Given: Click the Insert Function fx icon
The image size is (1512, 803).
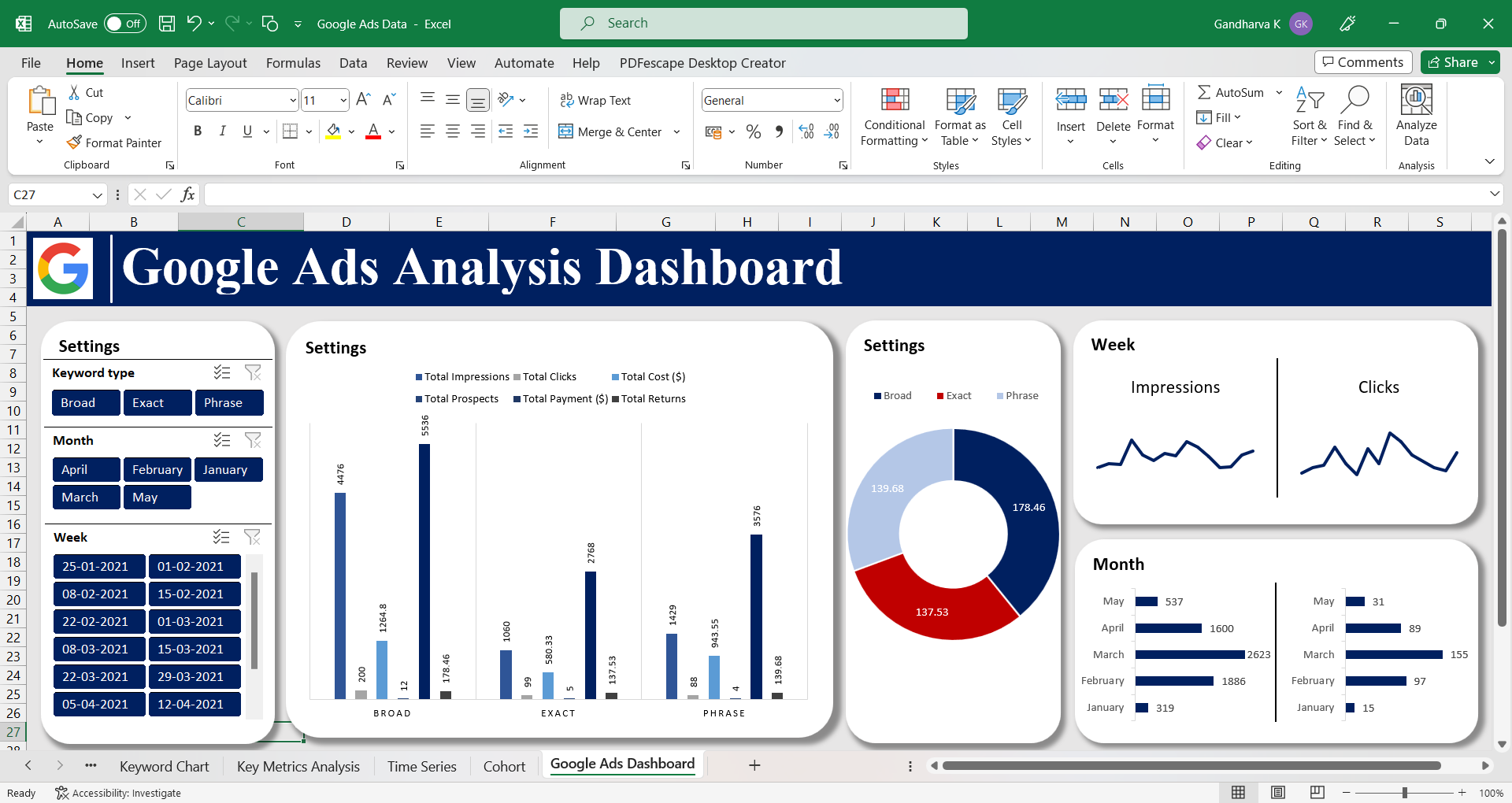Looking at the screenshot, I should click(187, 194).
